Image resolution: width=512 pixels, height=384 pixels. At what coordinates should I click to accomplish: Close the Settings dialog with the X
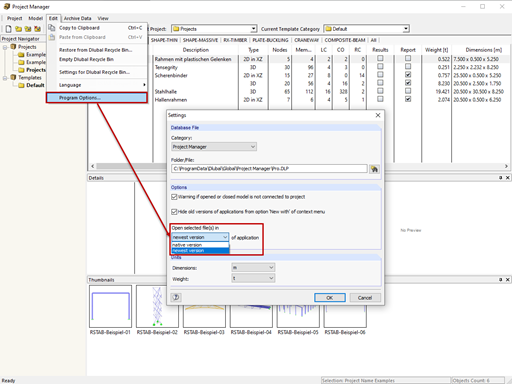click(x=378, y=115)
